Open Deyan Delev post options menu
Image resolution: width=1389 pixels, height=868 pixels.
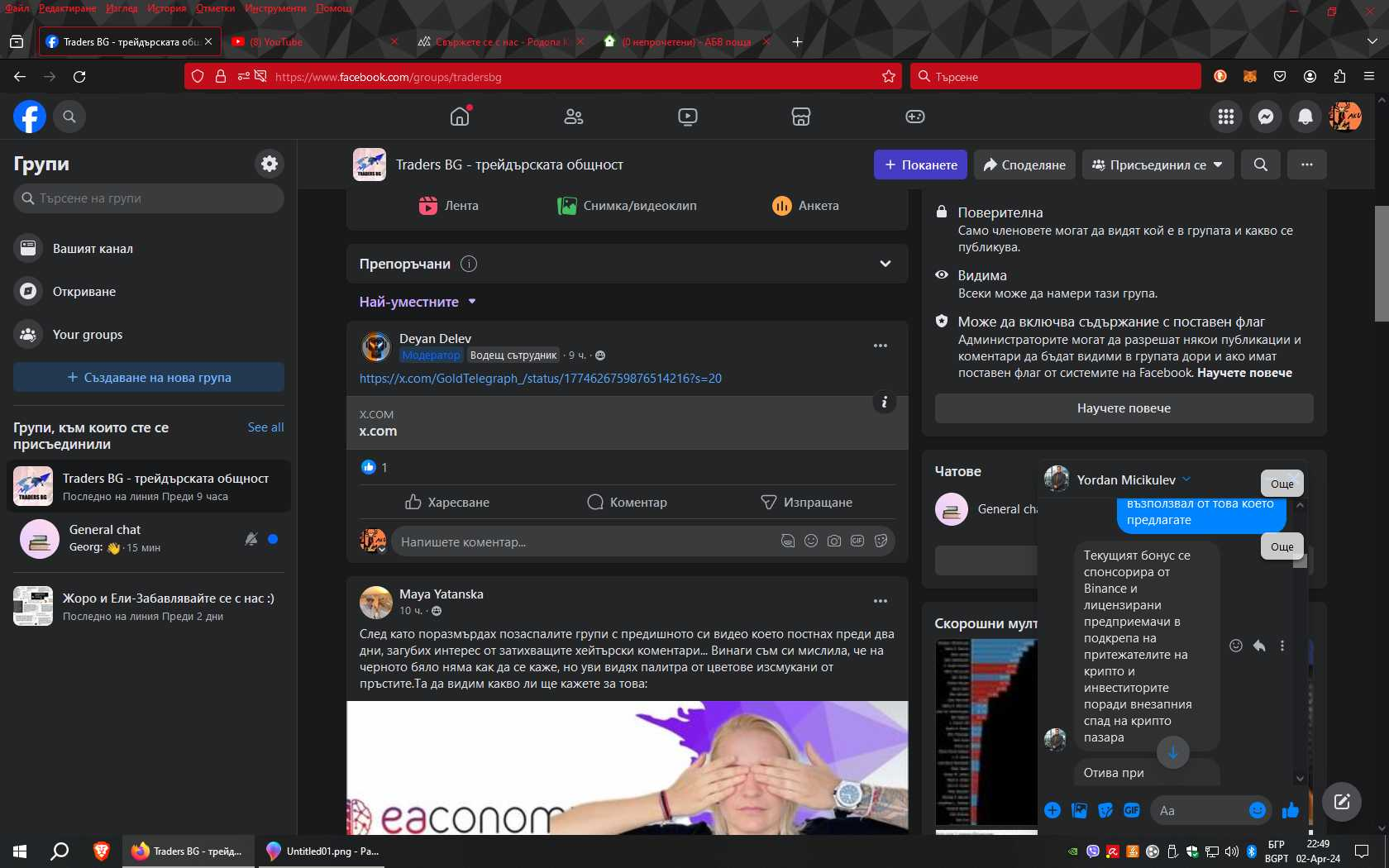(880, 346)
